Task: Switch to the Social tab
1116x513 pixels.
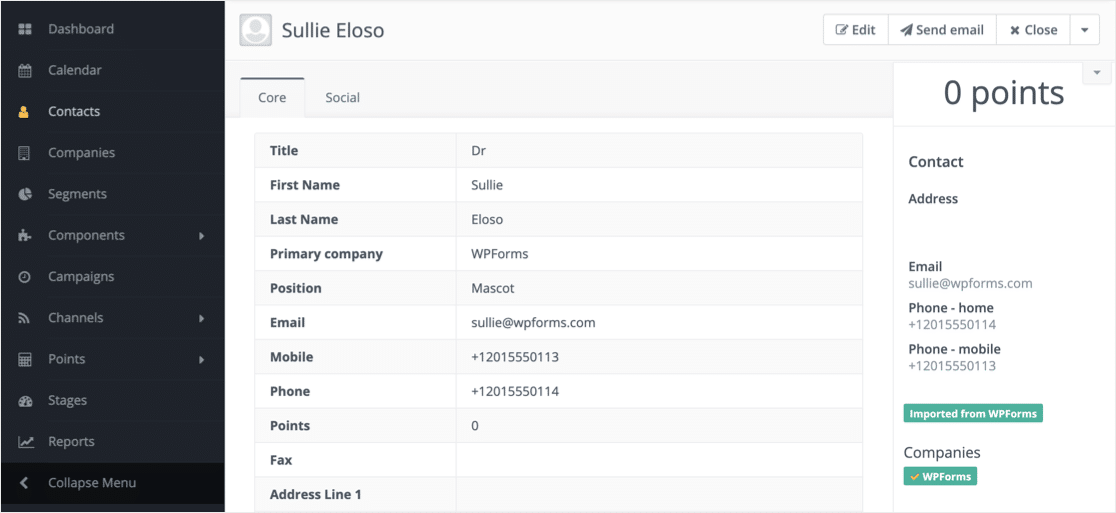Action: [x=342, y=97]
